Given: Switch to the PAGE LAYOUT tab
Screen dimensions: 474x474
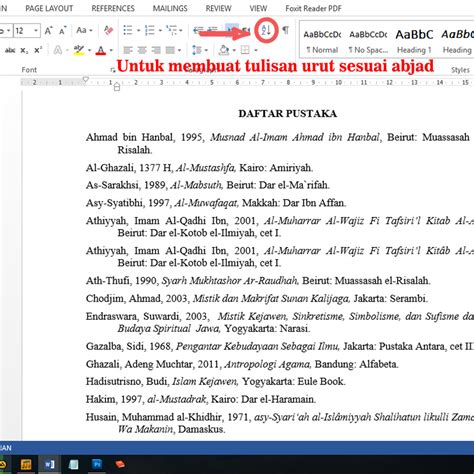Looking at the screenshot, I should [x=49, y=8].
